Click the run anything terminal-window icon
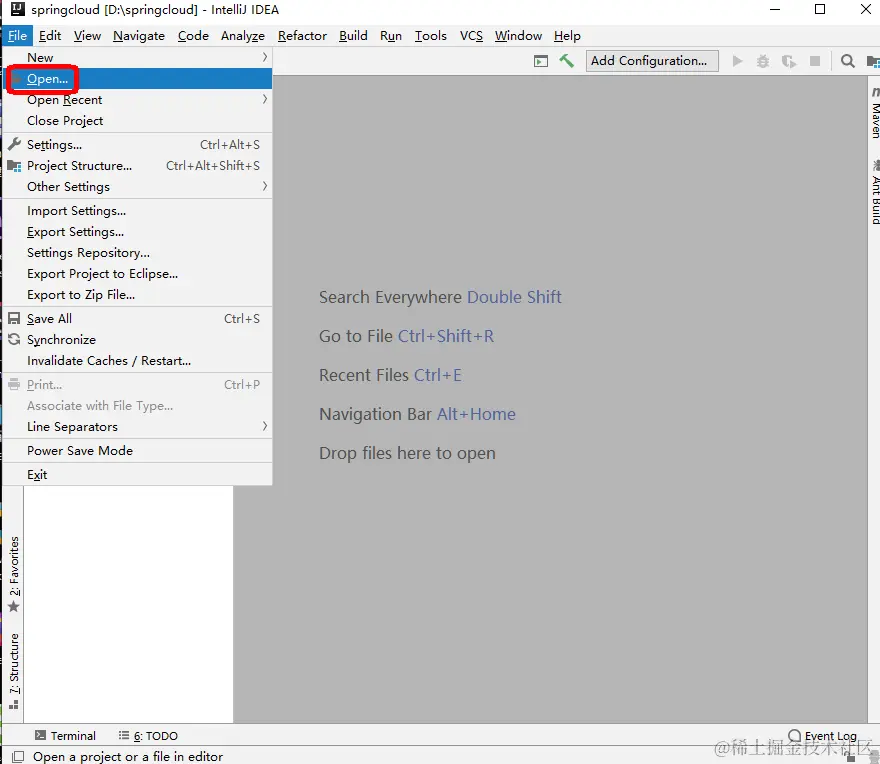880x764 pixels. [541, 61]
